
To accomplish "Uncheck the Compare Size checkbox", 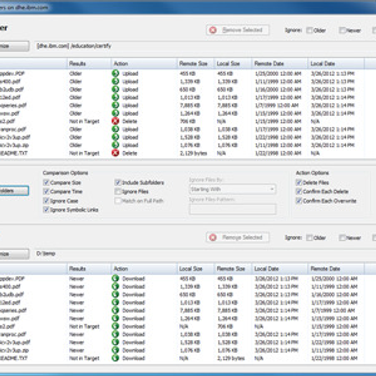I will 46,183.
